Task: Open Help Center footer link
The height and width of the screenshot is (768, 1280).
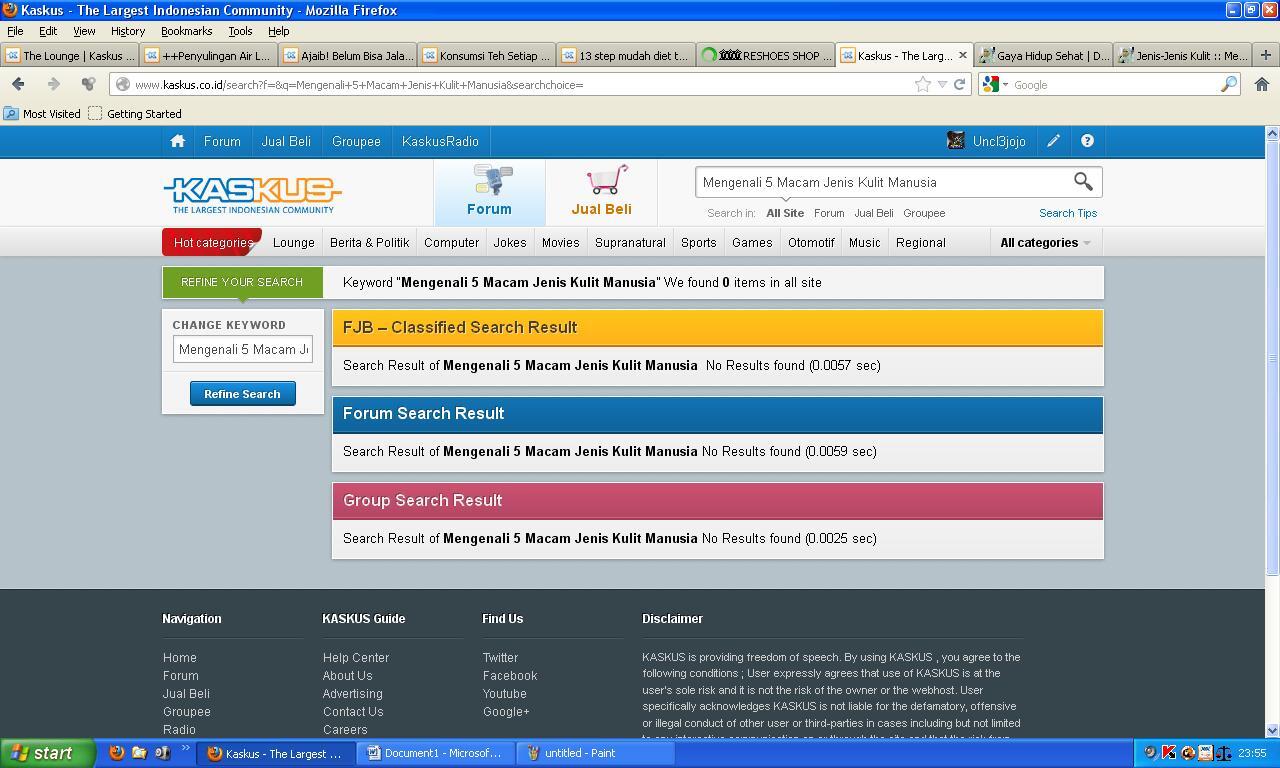Action: tap(356, 657)
